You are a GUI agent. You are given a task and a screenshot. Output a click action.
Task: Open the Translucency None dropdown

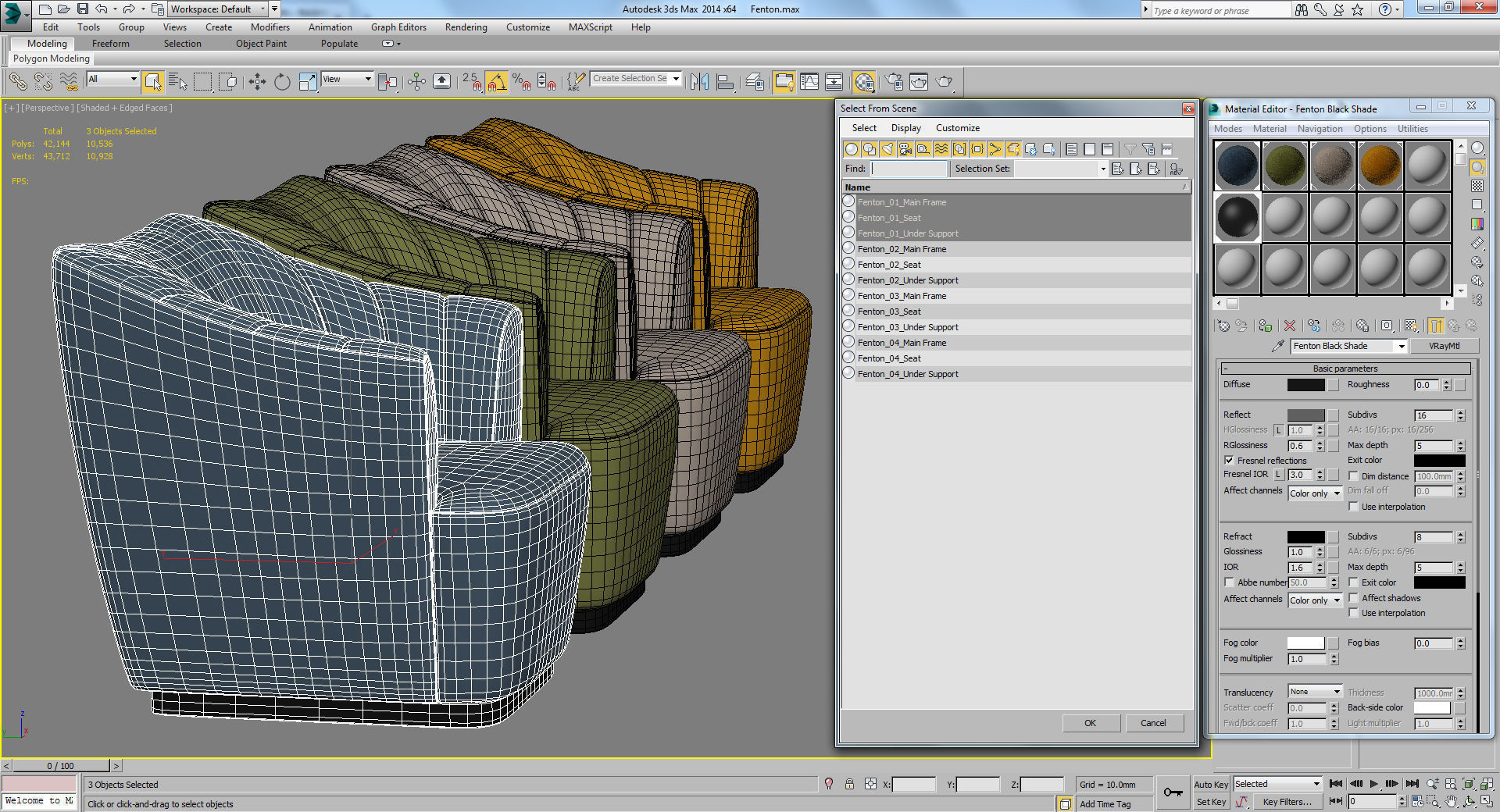pyautogui.click(x=1315, y=692)
